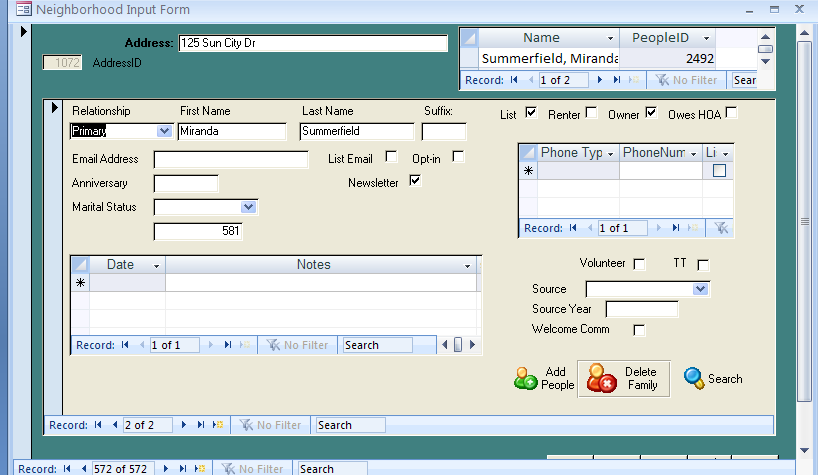Image resolution: width=818 pixels, height=475 pixels.
Task: Go to previous record in people subform navigator
Action: [x=114, y=425]
